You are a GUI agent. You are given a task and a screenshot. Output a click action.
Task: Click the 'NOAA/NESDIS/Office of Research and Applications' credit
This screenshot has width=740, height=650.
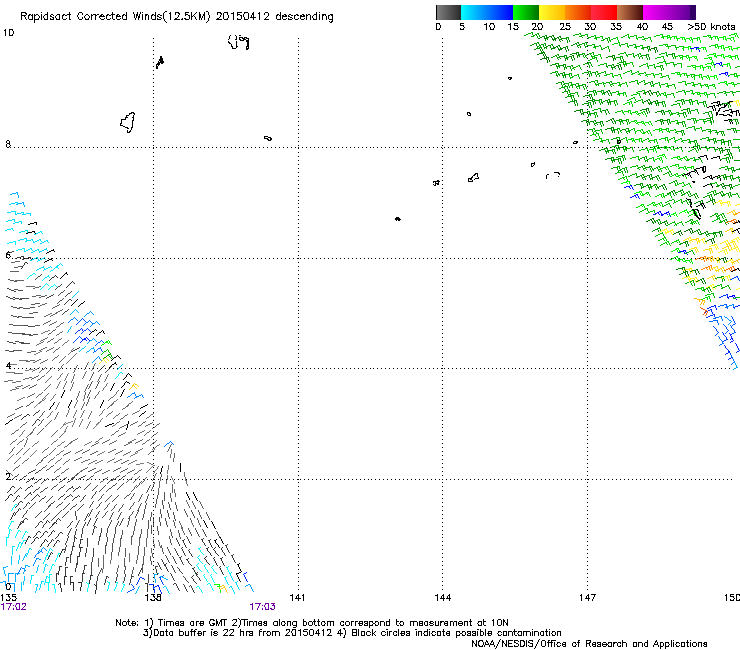point(589,644)
